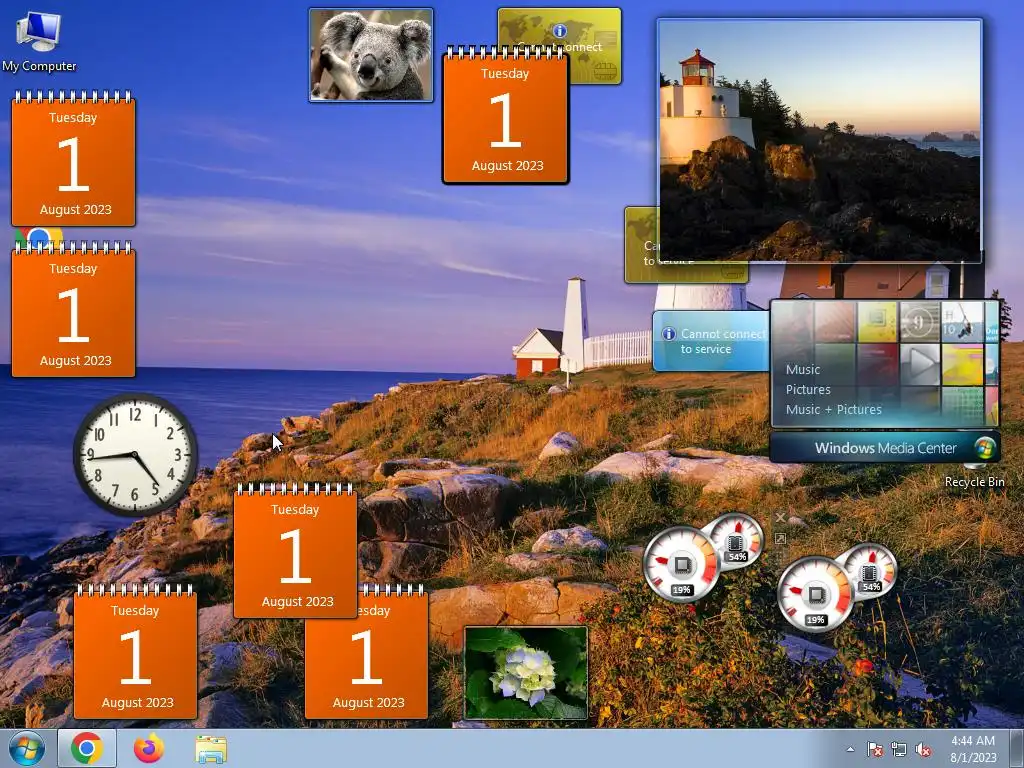Screen dimensions: 1024x768
Task: Launch Google Chrome from the taskbar
Action: click(87, 748)
